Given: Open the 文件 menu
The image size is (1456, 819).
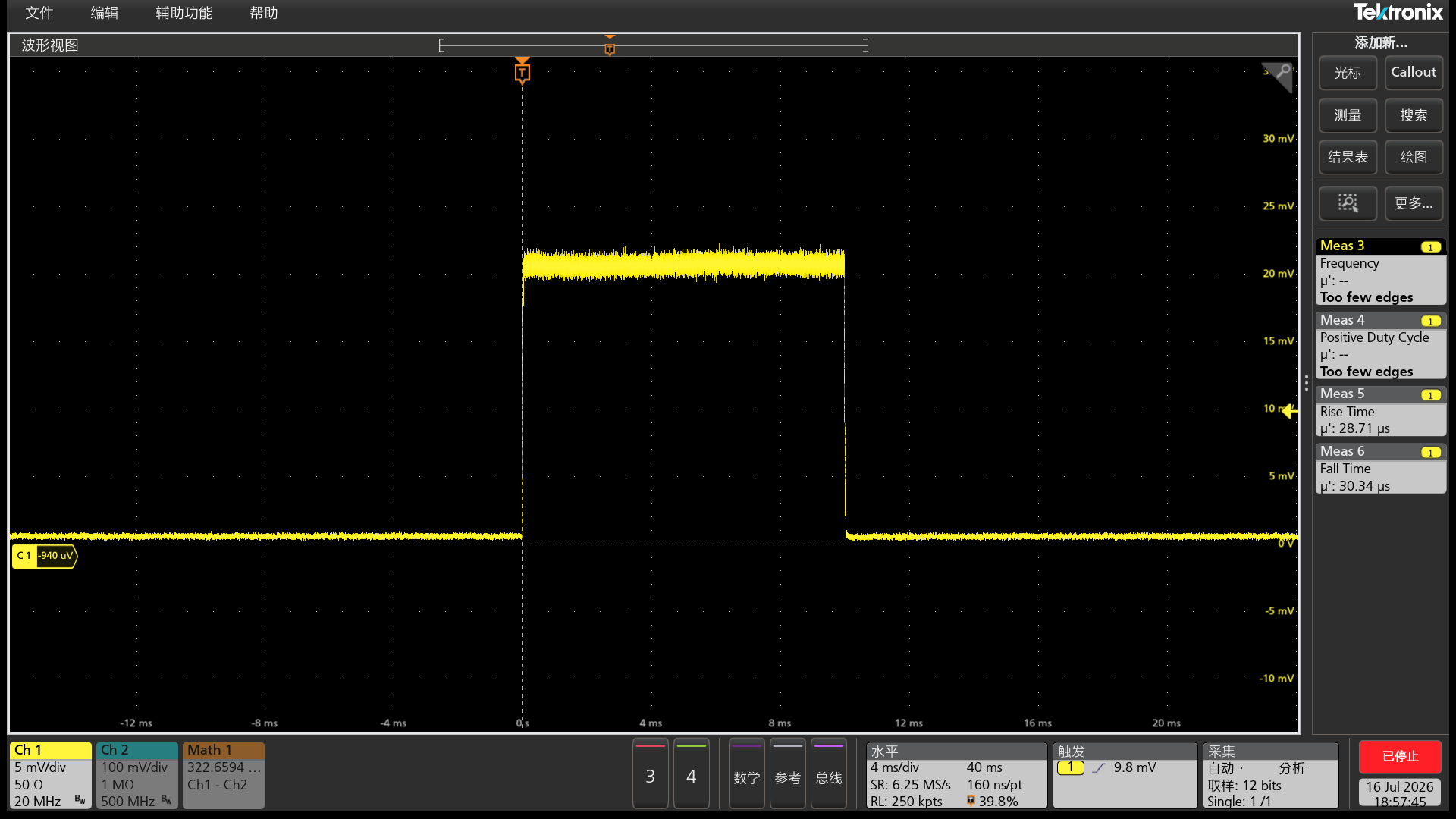Looking at the screenshot, I should pyautogui.click(x=39, y=13).
